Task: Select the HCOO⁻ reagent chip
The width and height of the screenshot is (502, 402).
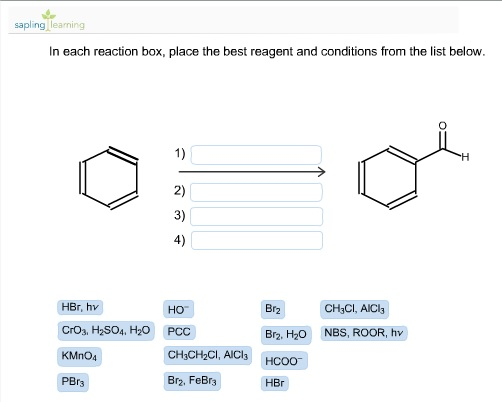Action: click(284, 360)
